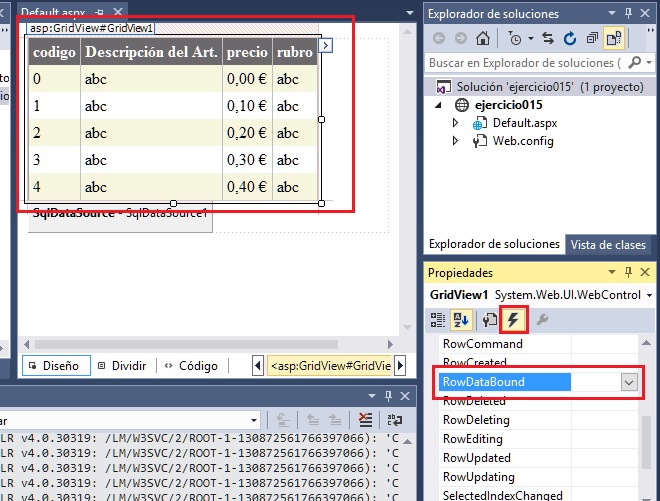Switch to Diseño view

coord(56,365)
